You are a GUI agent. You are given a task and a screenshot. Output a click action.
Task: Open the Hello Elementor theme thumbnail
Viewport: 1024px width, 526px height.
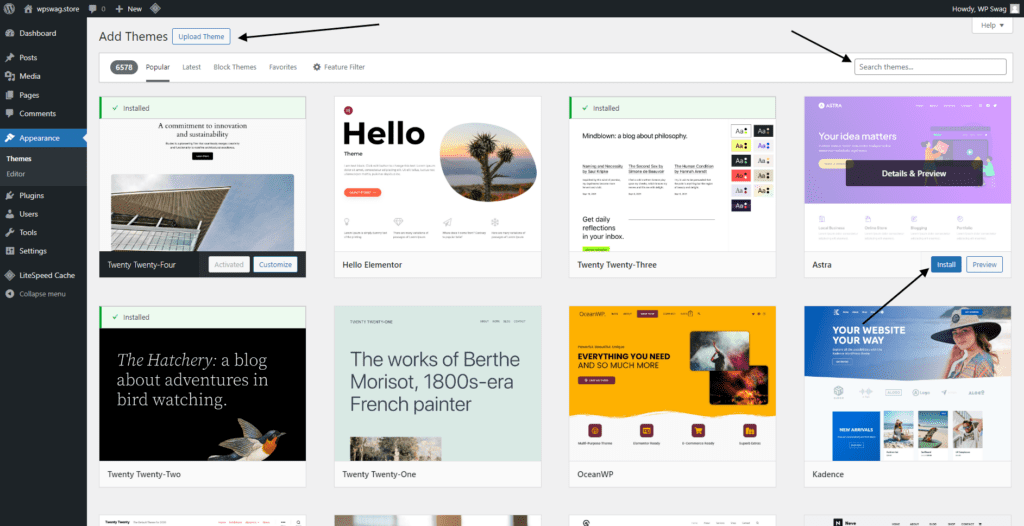(x=451, y=173)
